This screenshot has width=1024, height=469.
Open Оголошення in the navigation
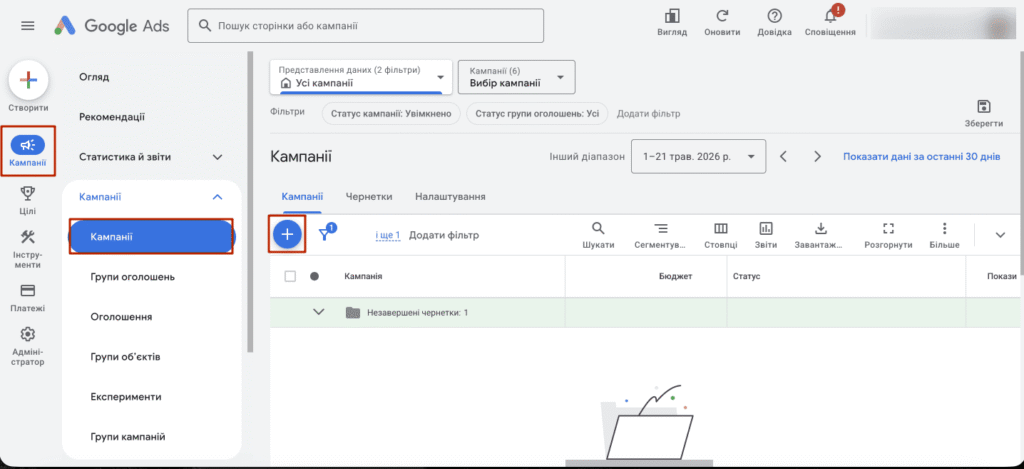pos(121,317)
